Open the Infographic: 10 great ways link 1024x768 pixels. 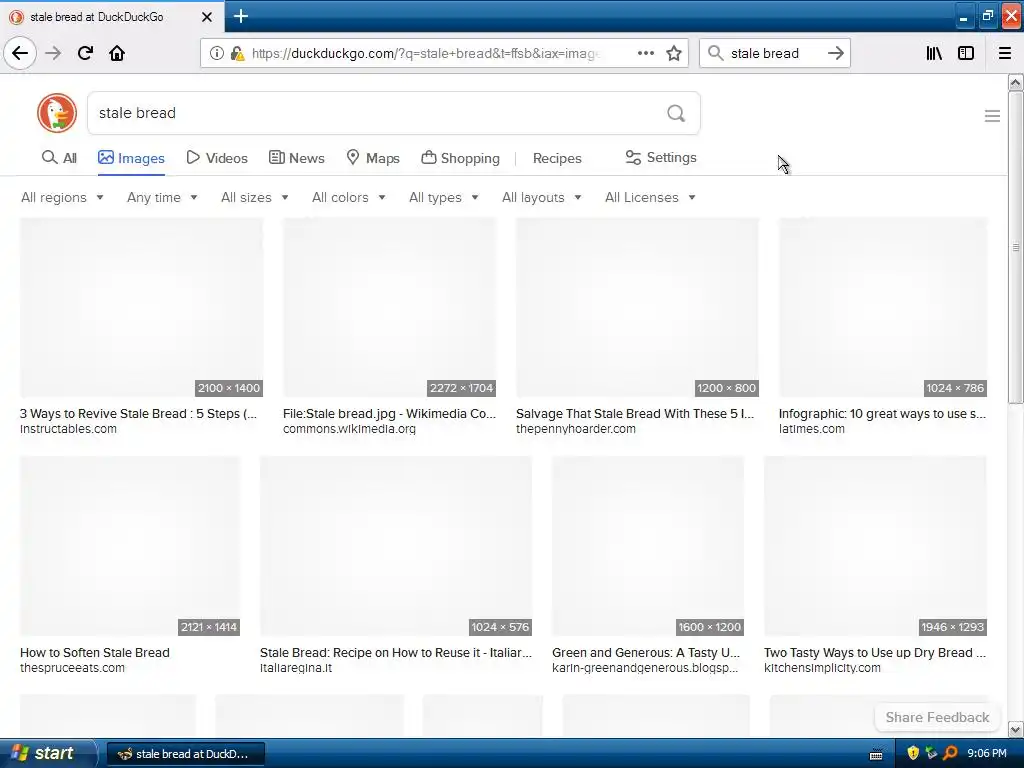[x=882, y=413]
